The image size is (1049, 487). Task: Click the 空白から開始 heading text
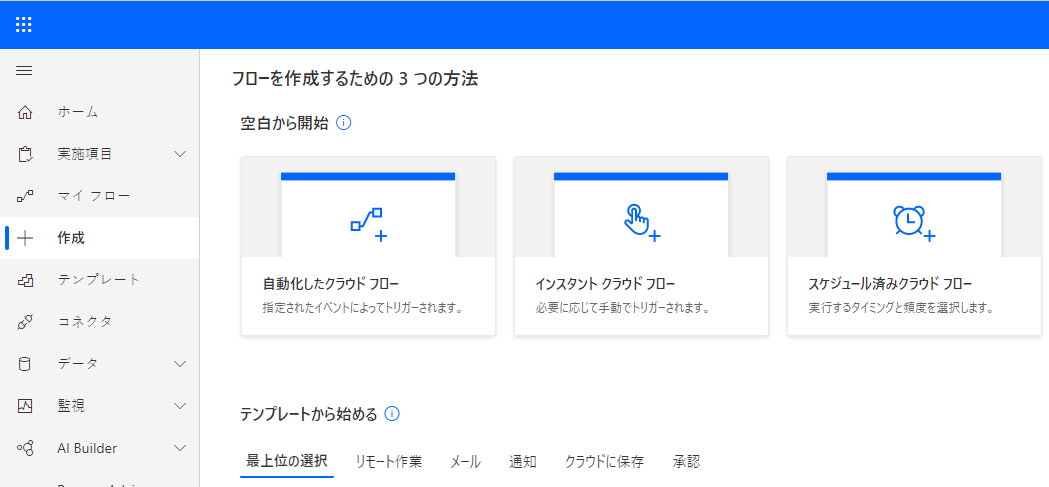[x=284, y=123]
